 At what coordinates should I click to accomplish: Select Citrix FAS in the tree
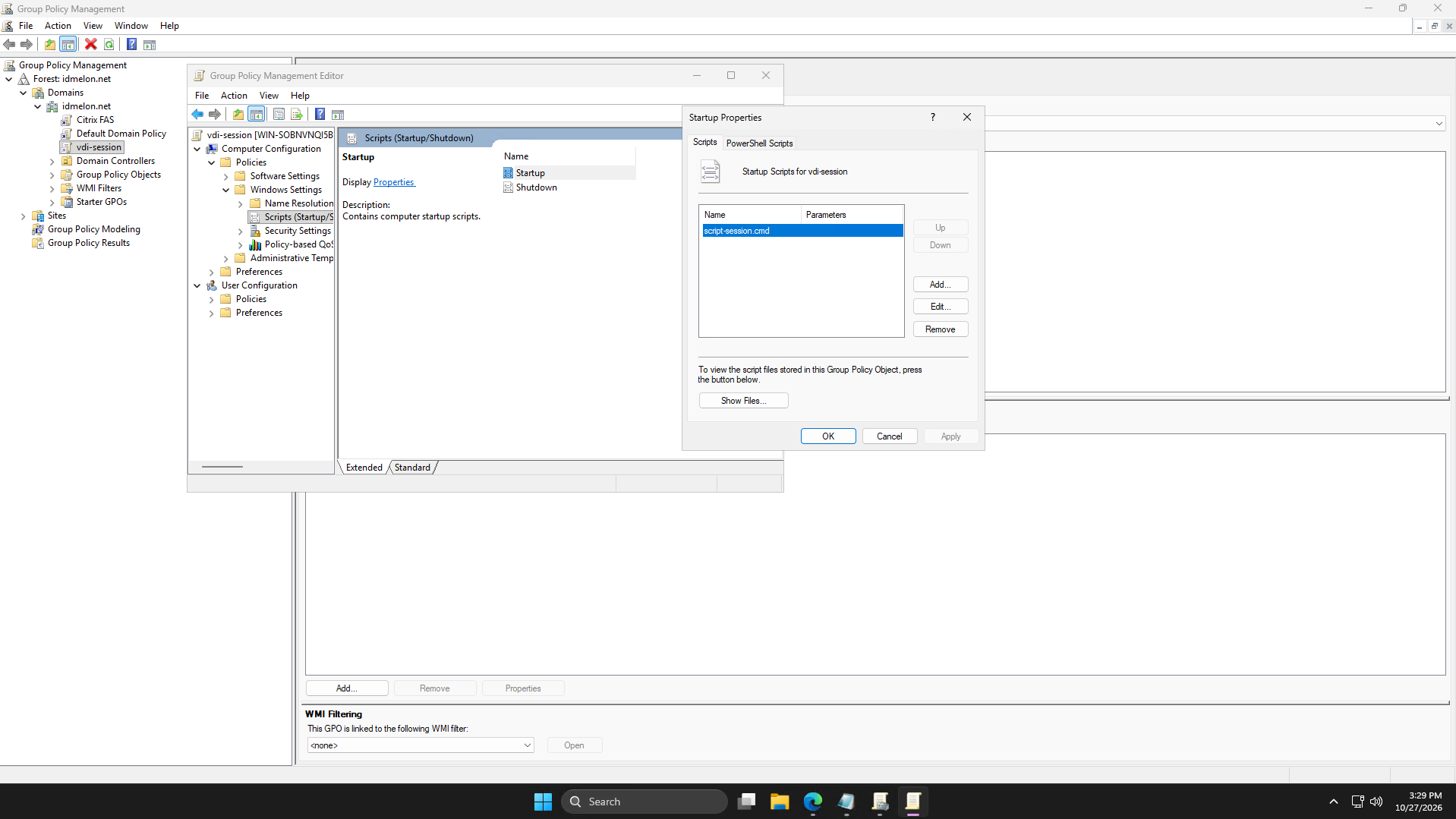tap(95, 120)
